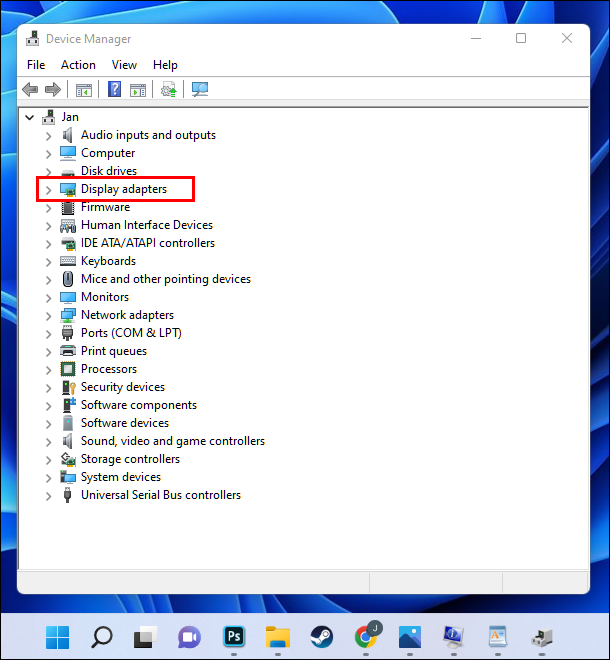Toggle the action pane toolbar icon
The height and width of the screenshot is (660, 610).
coord(138,90)
